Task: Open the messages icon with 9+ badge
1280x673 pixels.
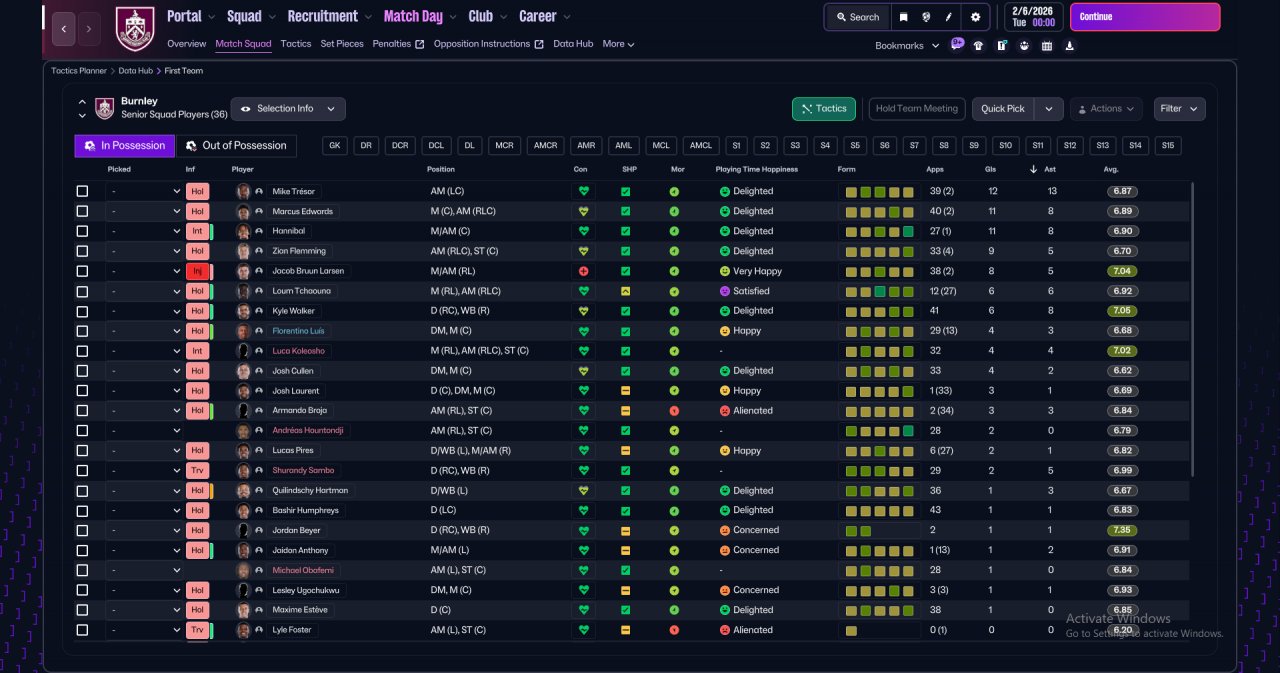Action: coord(957,45)
